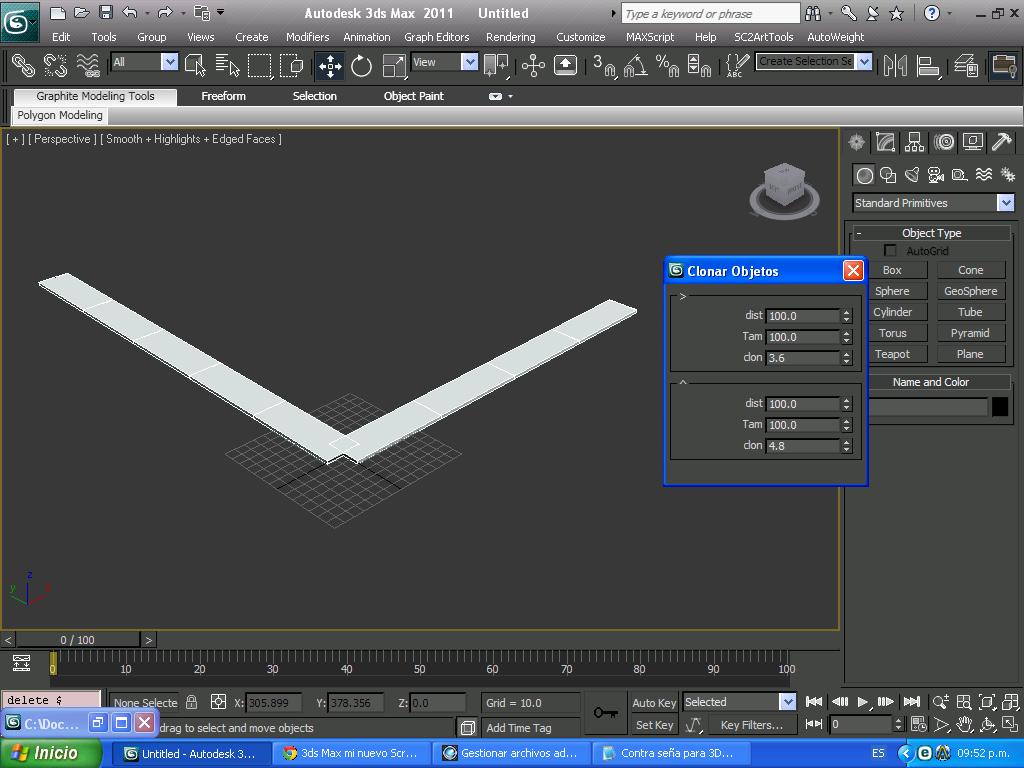The height and width of the screenshot is (768, 1024).
Task: Create a Tube primitive
Action: (x=970, y=312)
